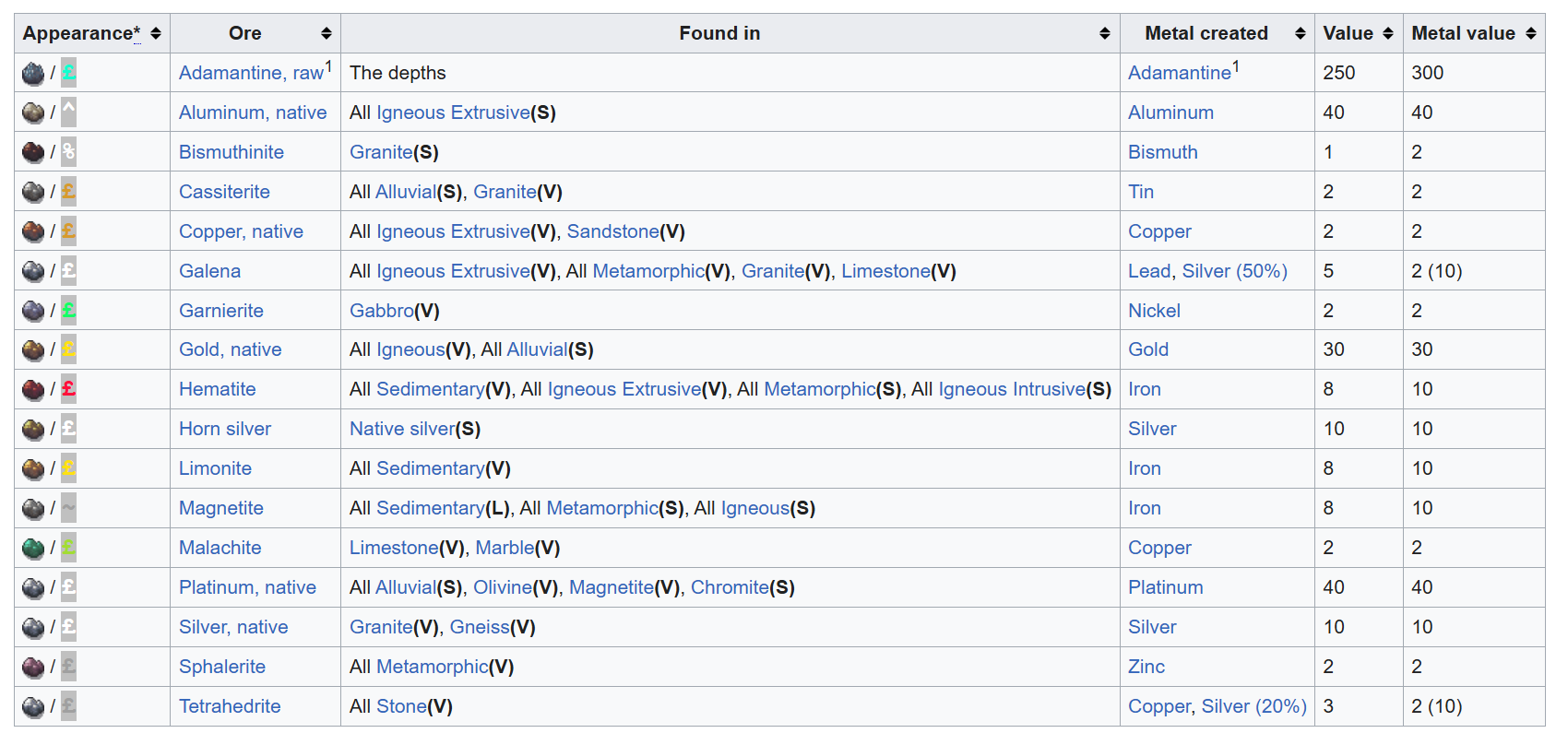Click the native Silver ore sprite image
Viewport: 1568px width, 745px height.
tap(33, 627)
